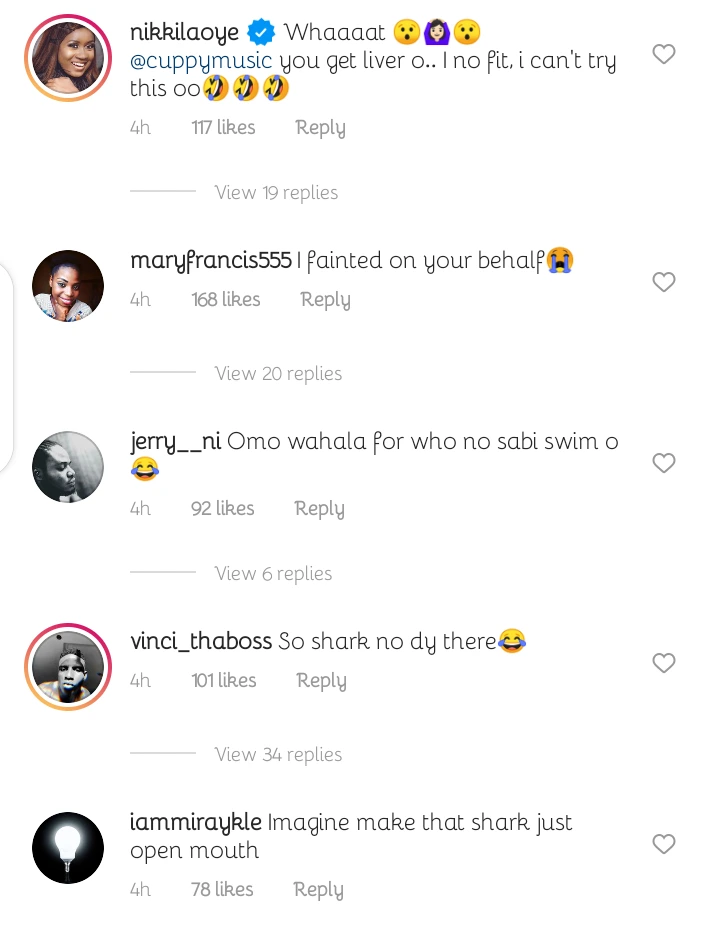Expand View 20 replies under maryfrancis555
This screenshot has height=932, width=720.
coord(278,374)
